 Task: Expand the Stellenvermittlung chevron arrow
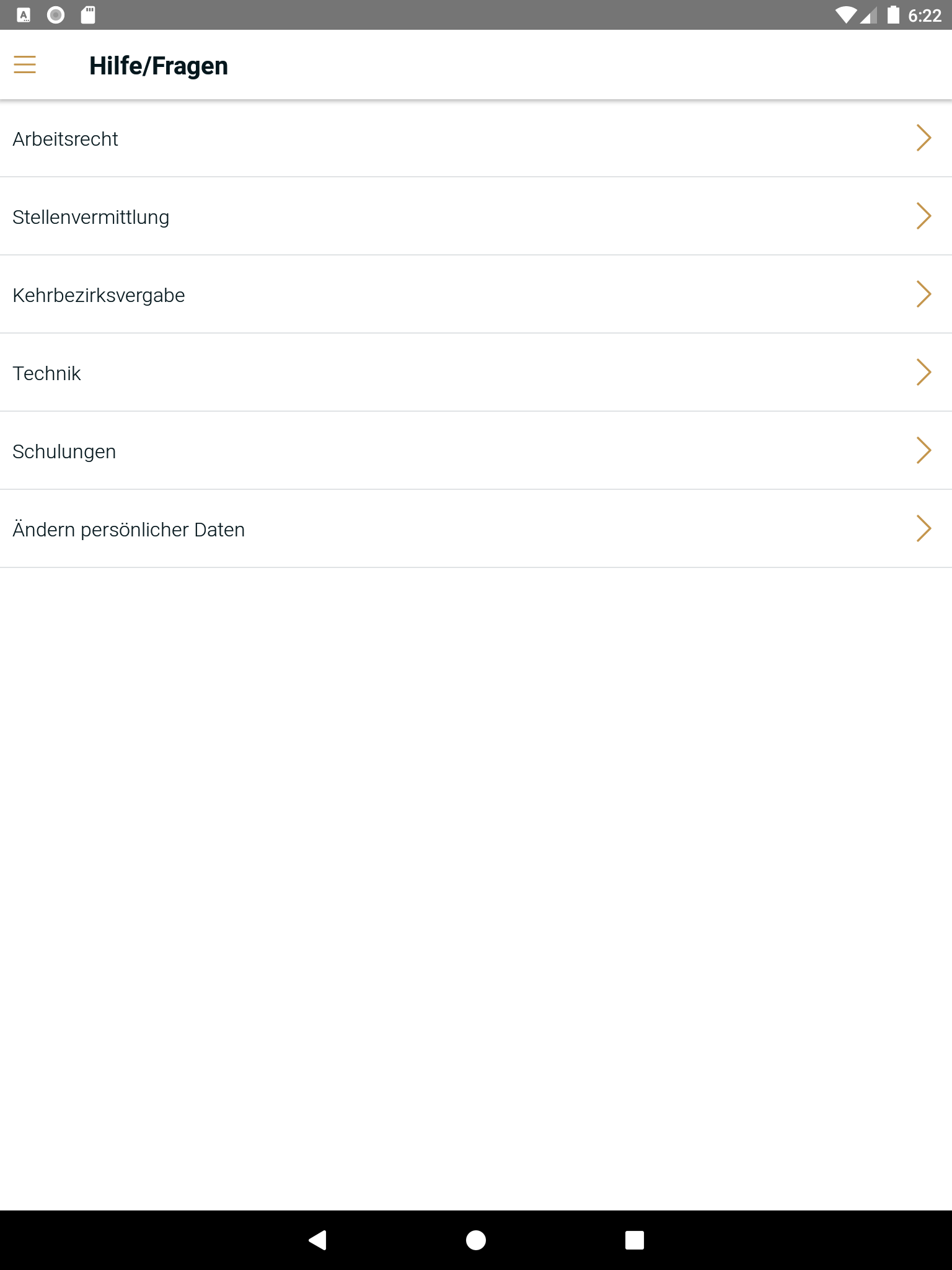tap(923, 216)
